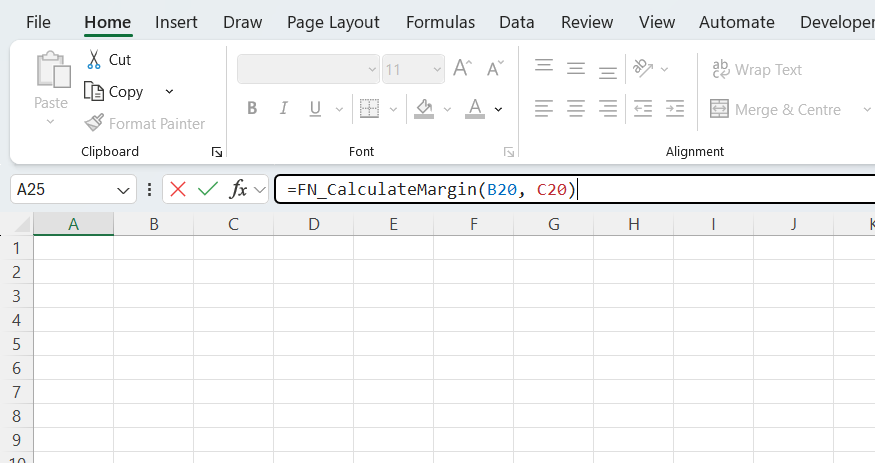Viewport: 875px width, 463px height.
Task: Select column D header
Action: coord(314,224)
